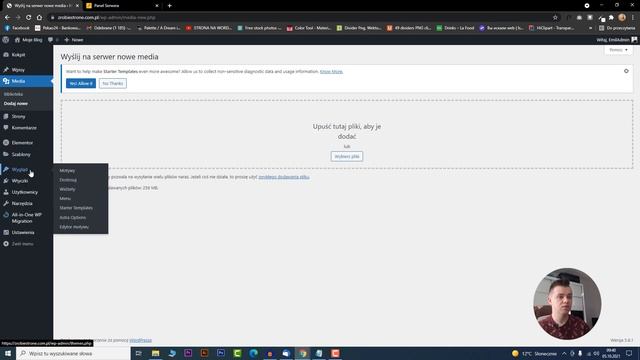Open Wygląd appearance menu
Screen dimensions: 640x360
(20, 169)
